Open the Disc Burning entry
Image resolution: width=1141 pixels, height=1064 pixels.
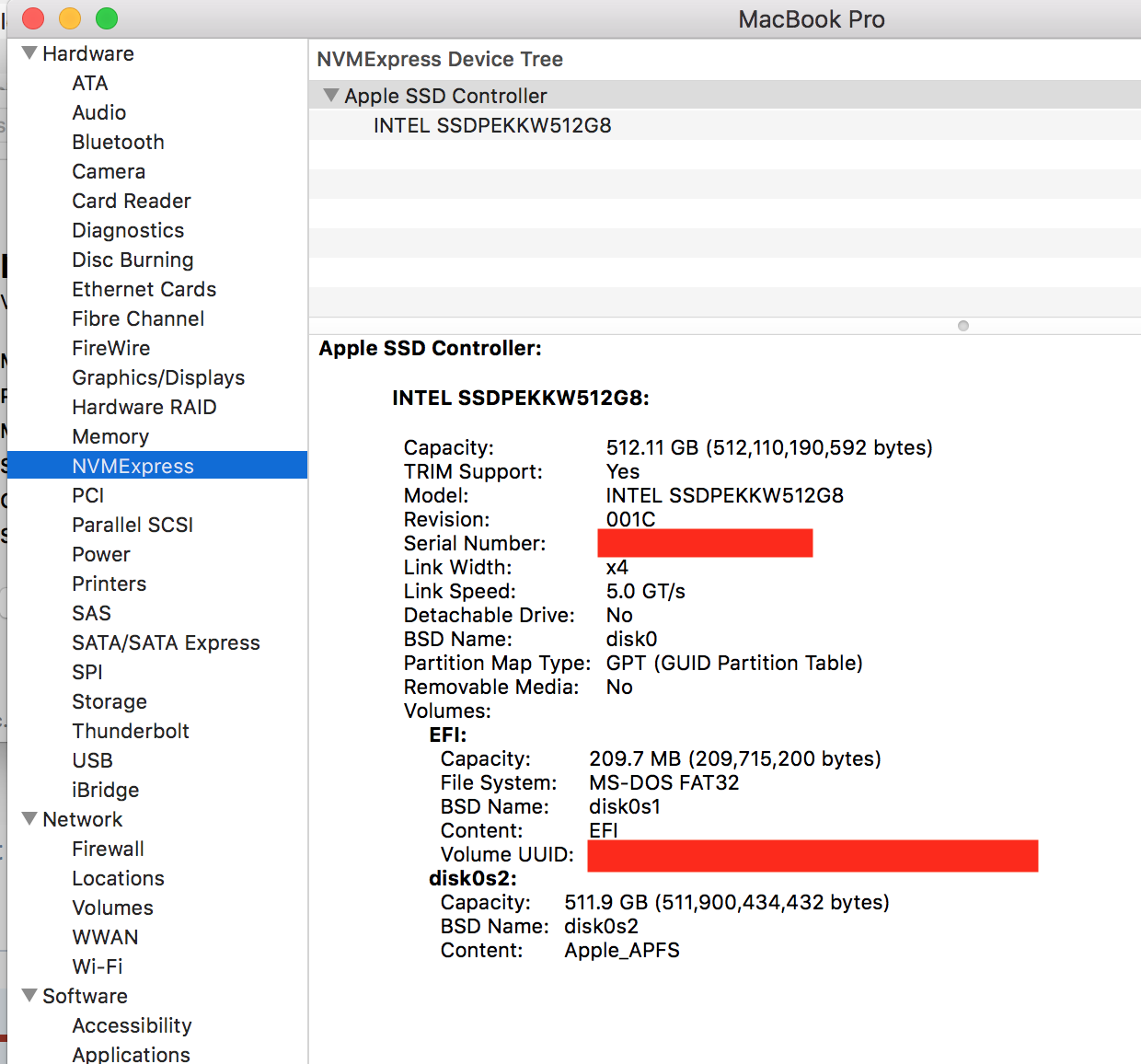(133, 260)
